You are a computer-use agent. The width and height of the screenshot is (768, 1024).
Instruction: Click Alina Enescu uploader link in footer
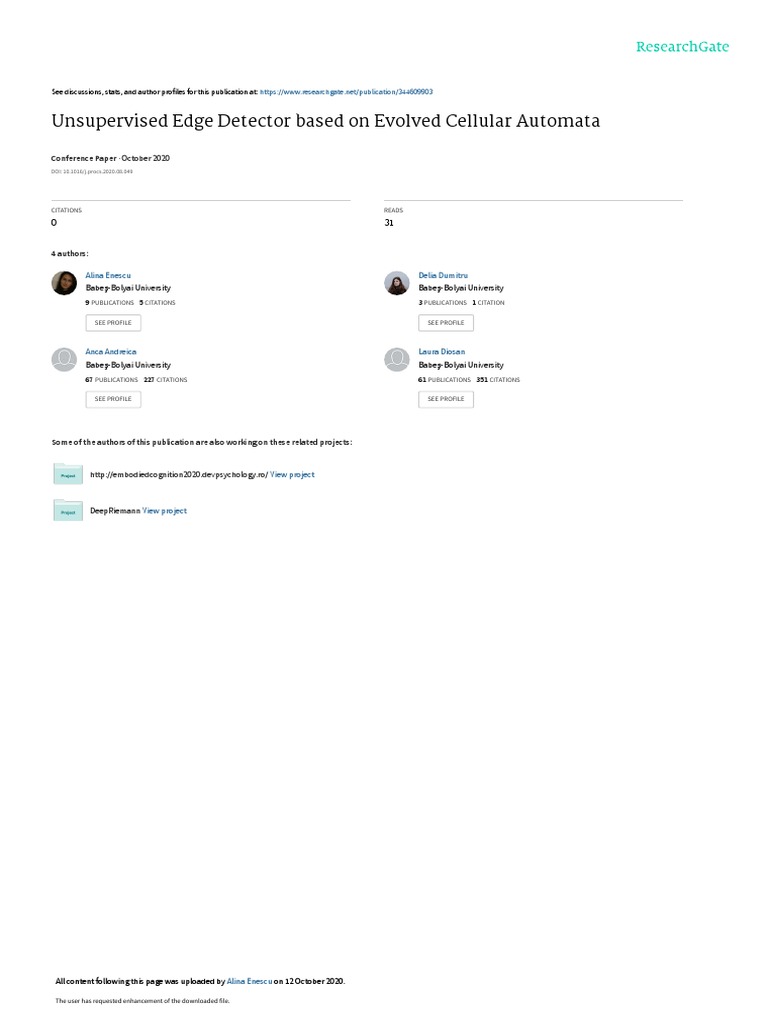coord(249,981)
